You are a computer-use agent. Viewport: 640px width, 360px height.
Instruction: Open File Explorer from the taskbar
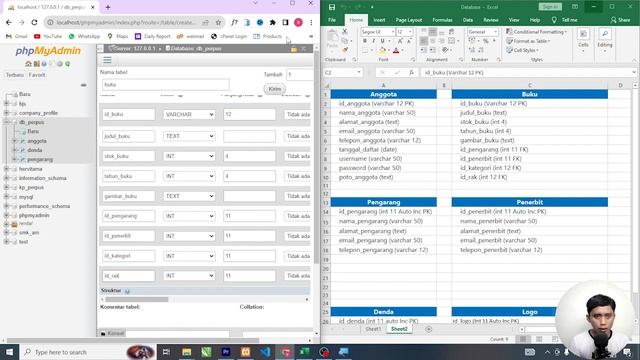(187, 352)
